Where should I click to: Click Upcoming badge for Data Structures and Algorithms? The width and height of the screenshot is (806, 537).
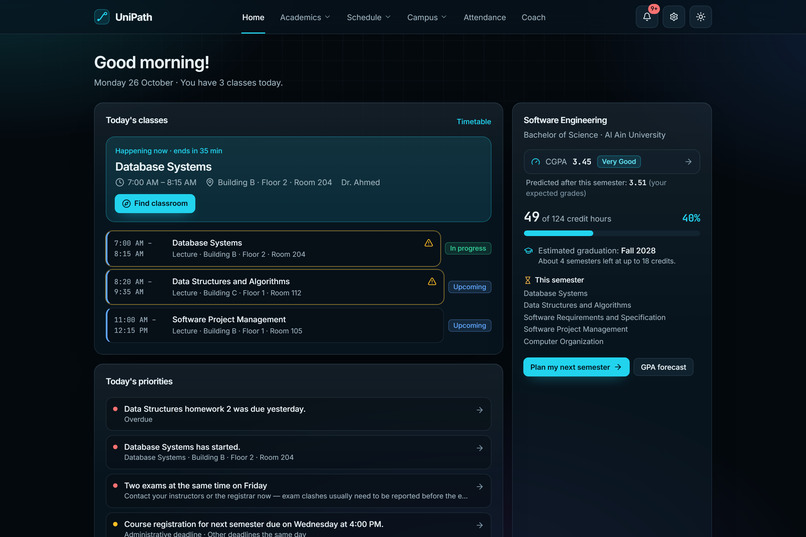click(469, 287)
